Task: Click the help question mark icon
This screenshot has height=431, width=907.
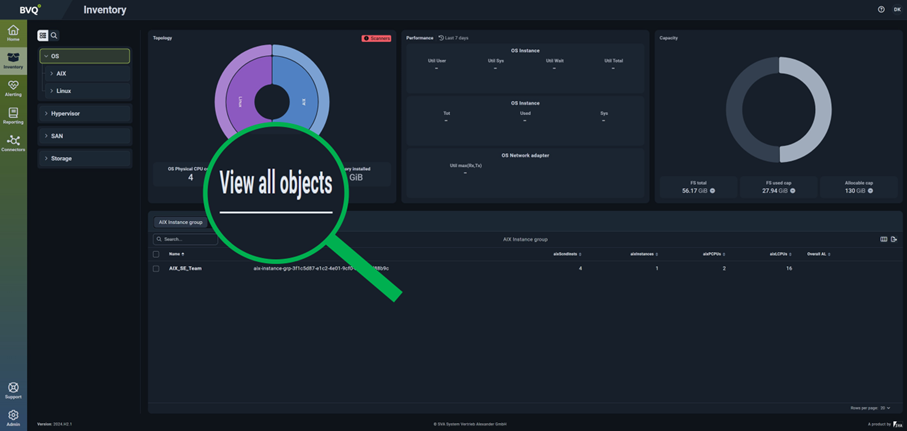Action: coord(881,9)
